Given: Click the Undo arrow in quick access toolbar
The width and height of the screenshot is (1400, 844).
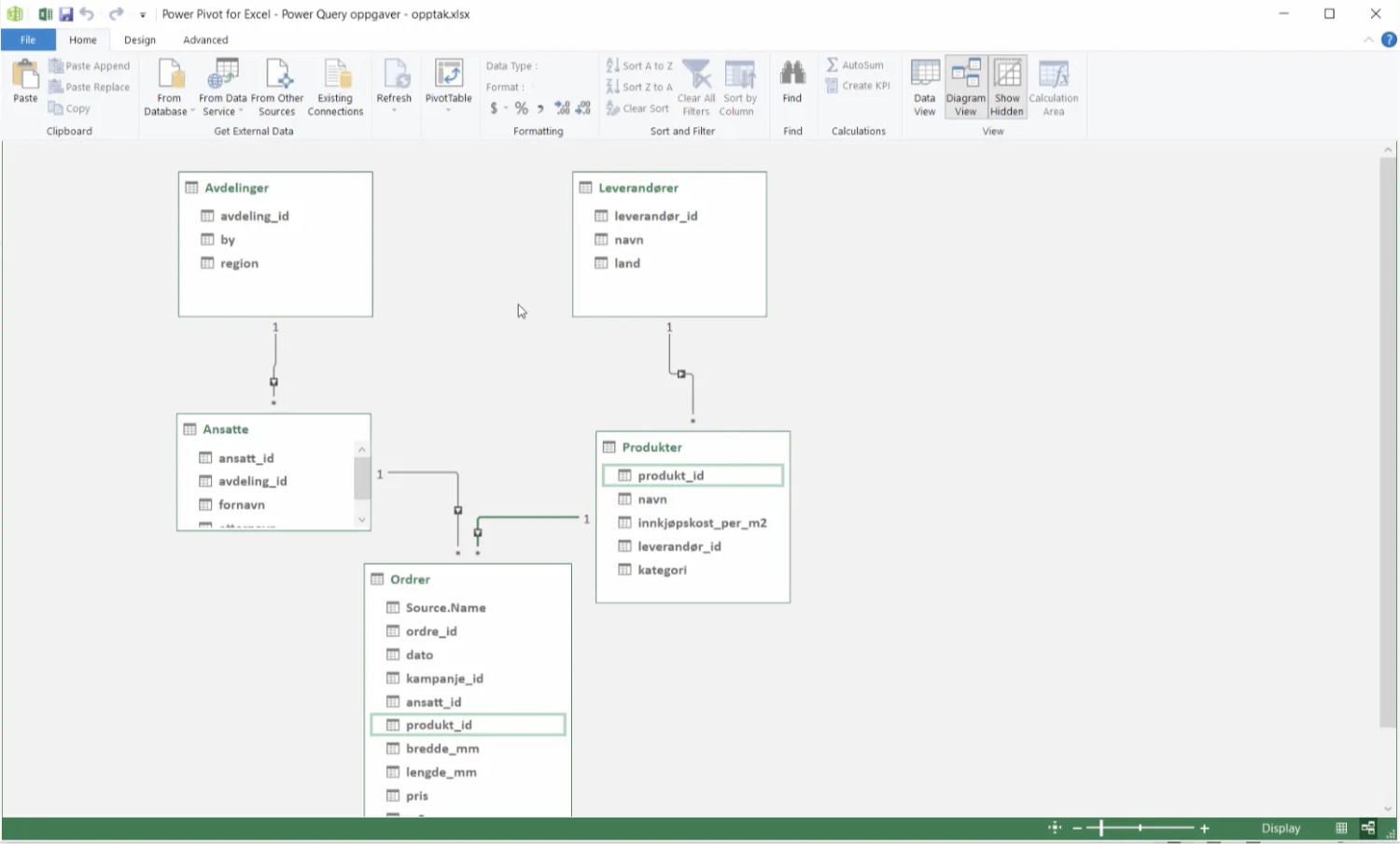Looking at the screenshot, I should 87,14.
